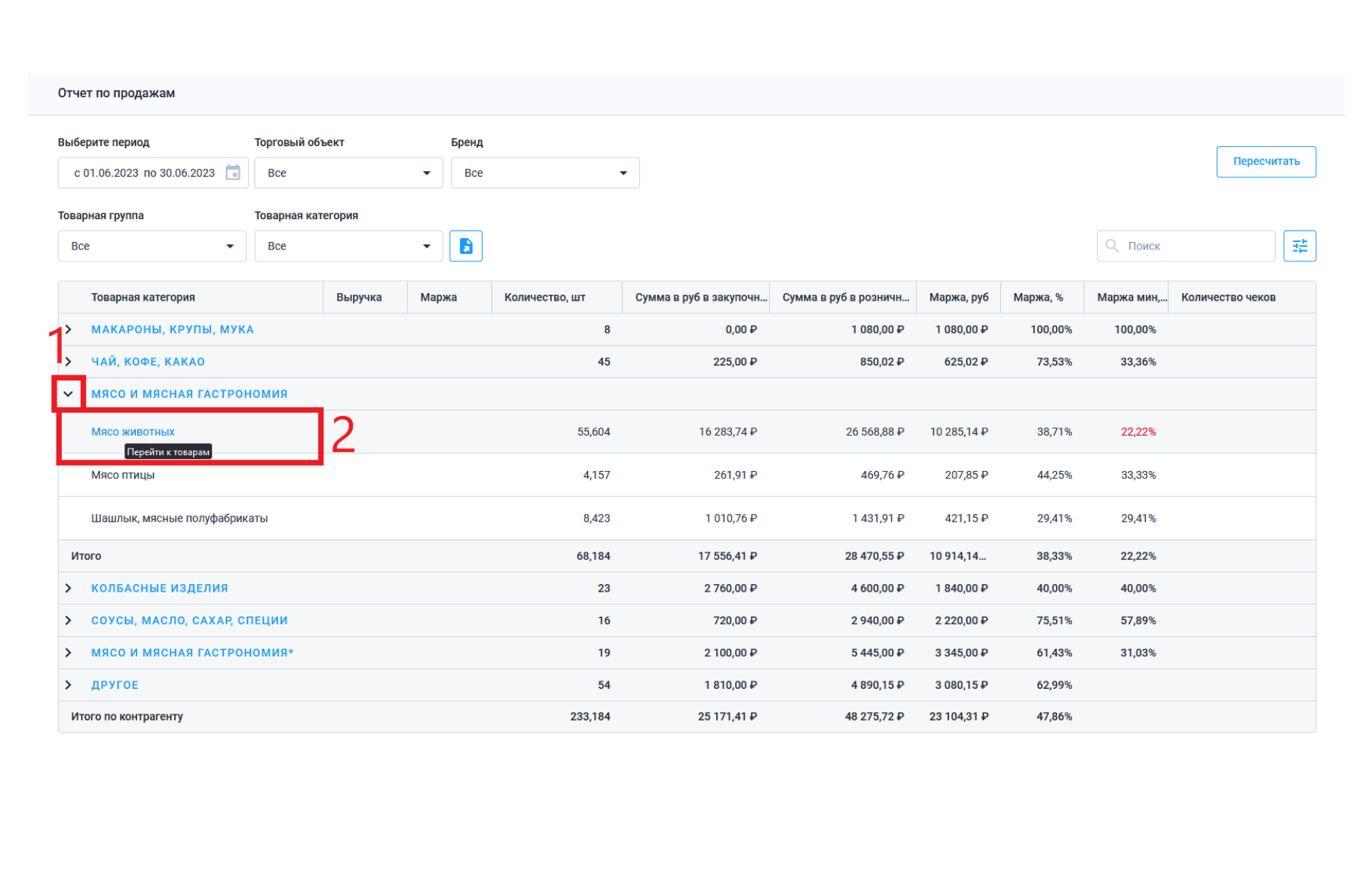Open the Товарная категория filter dropdown
This screenshot has height=875, width=1372.
348,246
